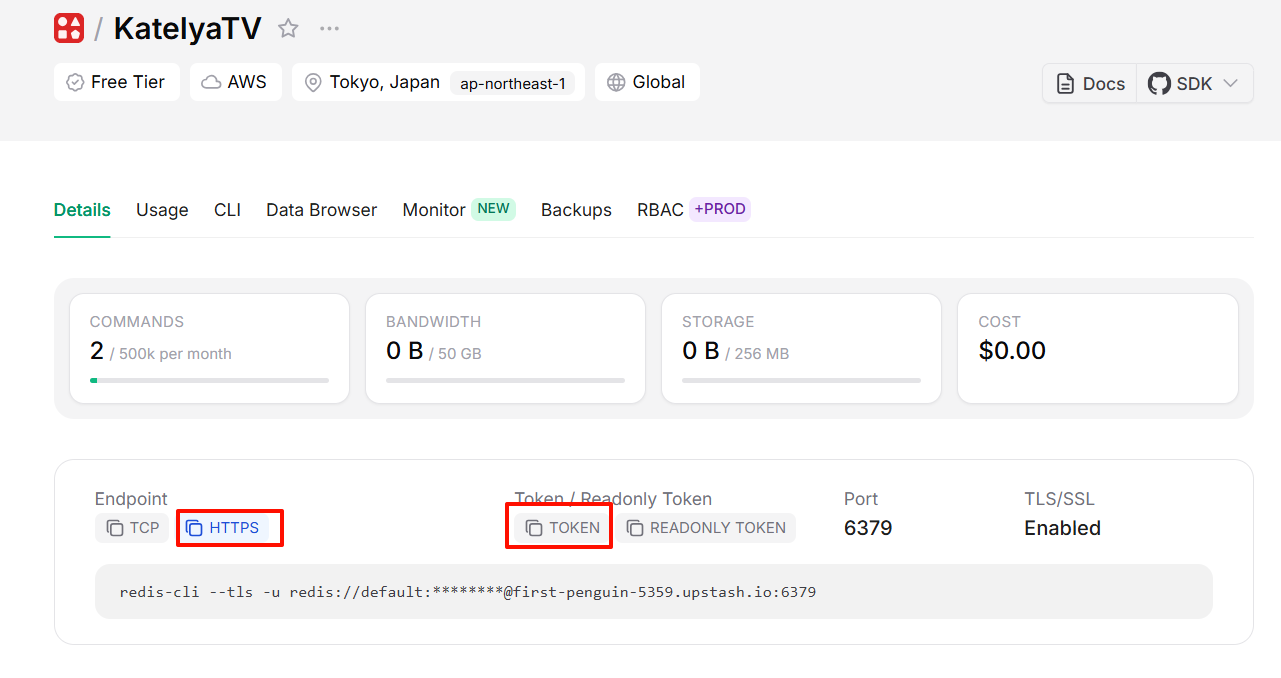Click the NEW badge next to Monitor
The image size is (1281, 678).
(x=493, y=209)
